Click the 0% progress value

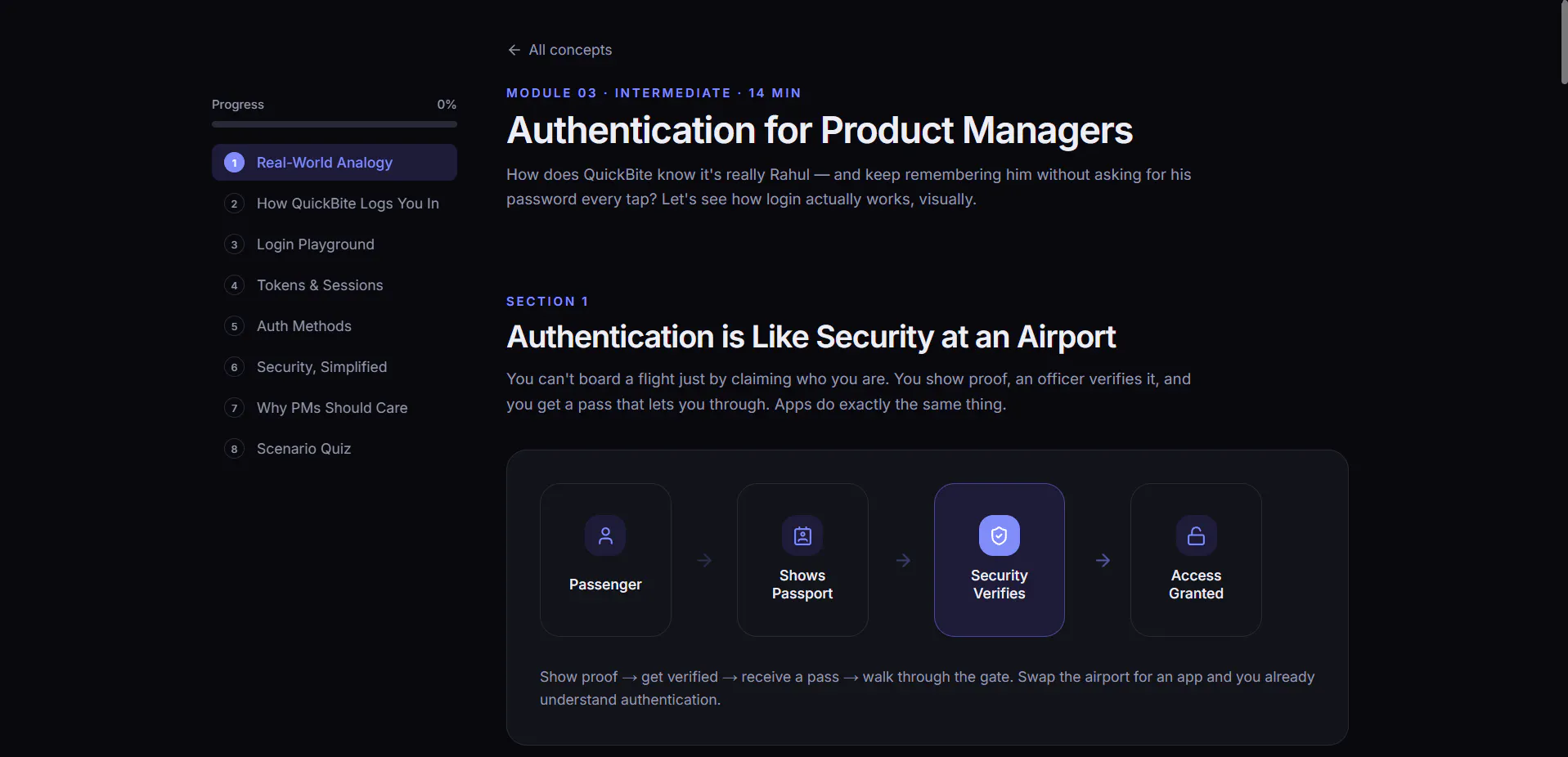coord(447,105)
